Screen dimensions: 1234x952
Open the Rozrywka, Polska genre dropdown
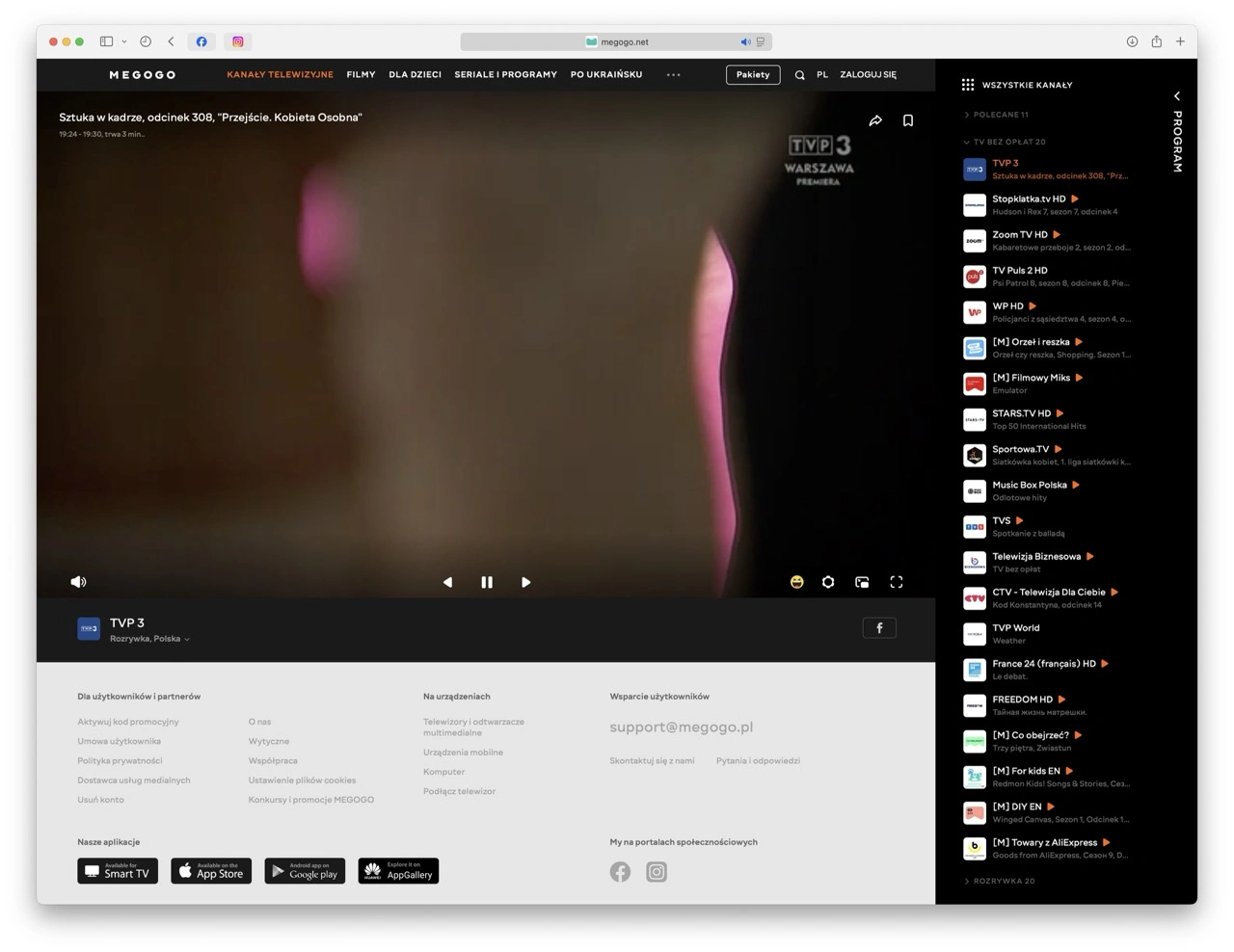[149, 639]
